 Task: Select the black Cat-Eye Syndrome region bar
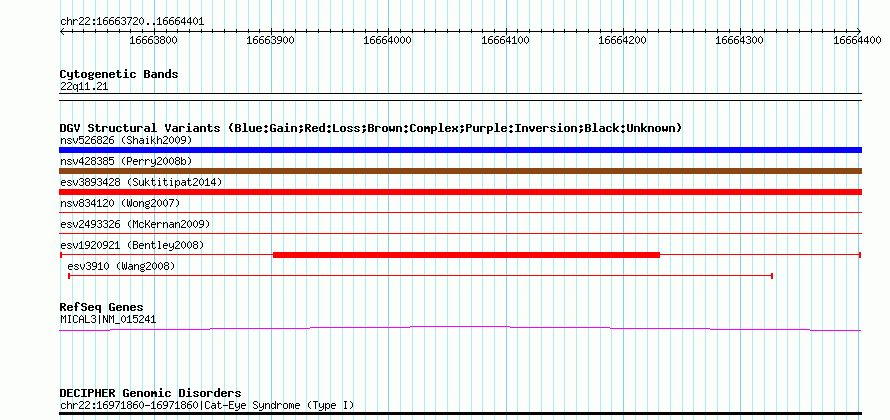[x=460, y=413]
